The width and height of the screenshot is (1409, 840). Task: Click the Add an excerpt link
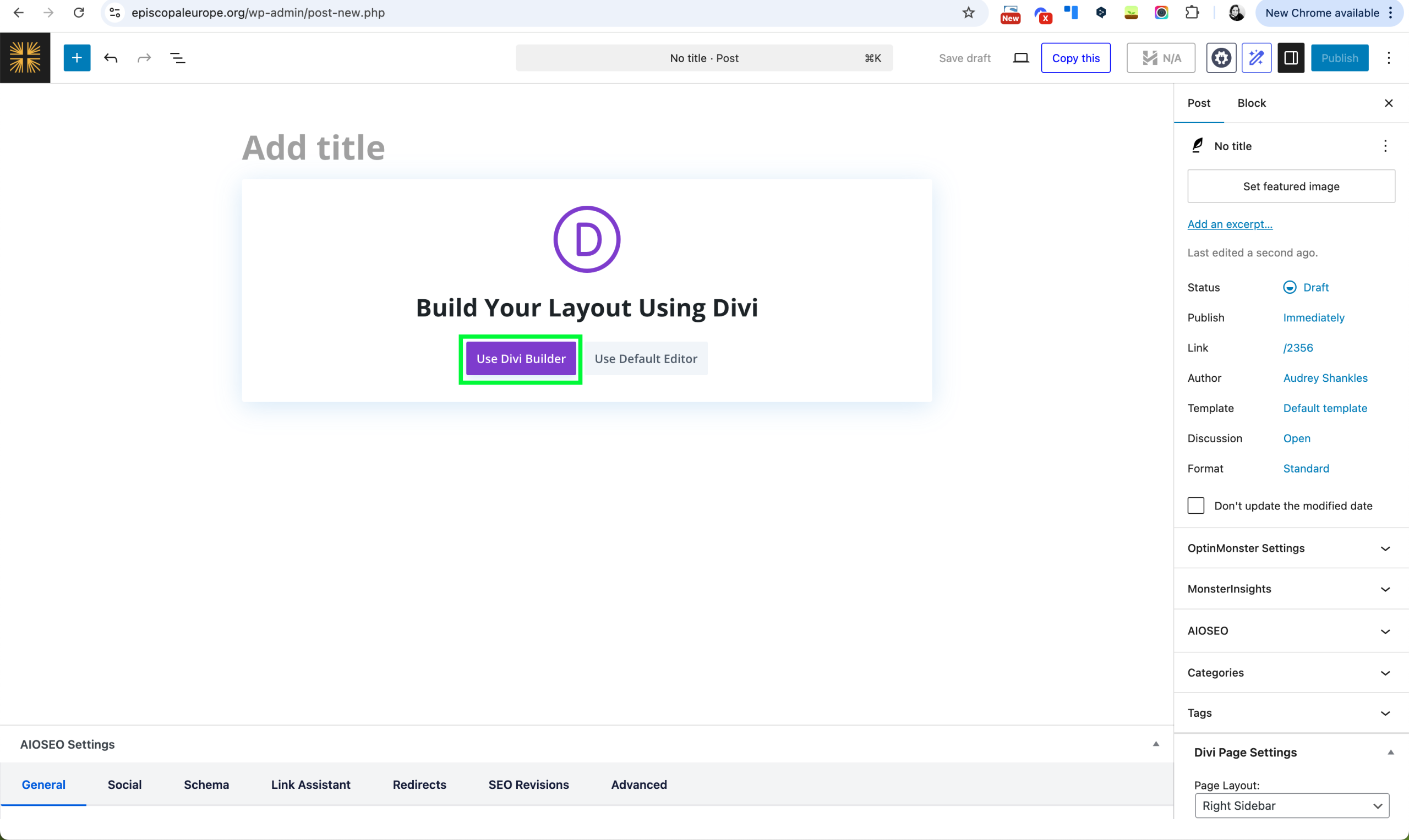coord(1230,224)
